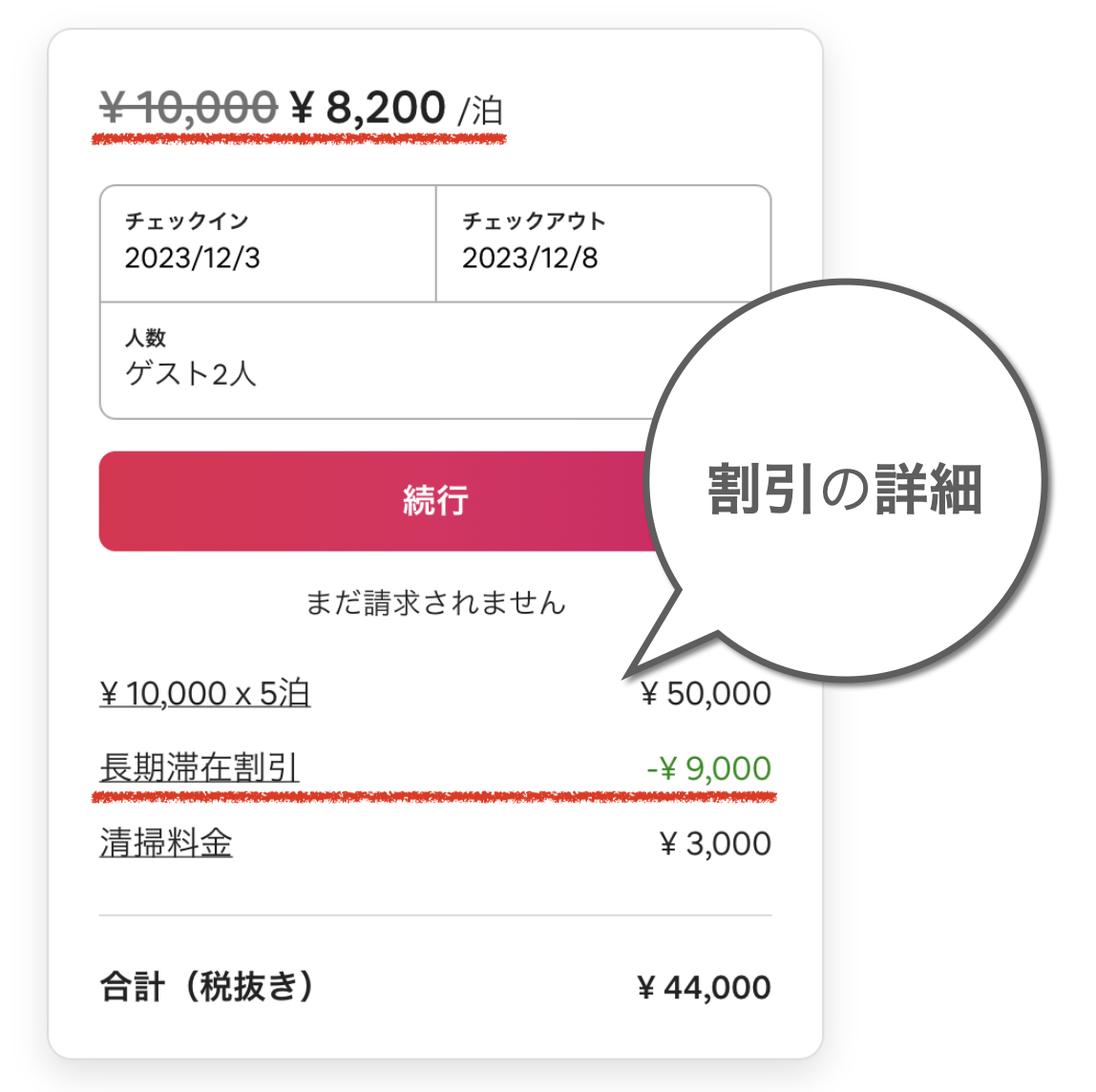Click the ¥44,000 total amount
Viewport: 1096px width, 1092px height.
704,987
